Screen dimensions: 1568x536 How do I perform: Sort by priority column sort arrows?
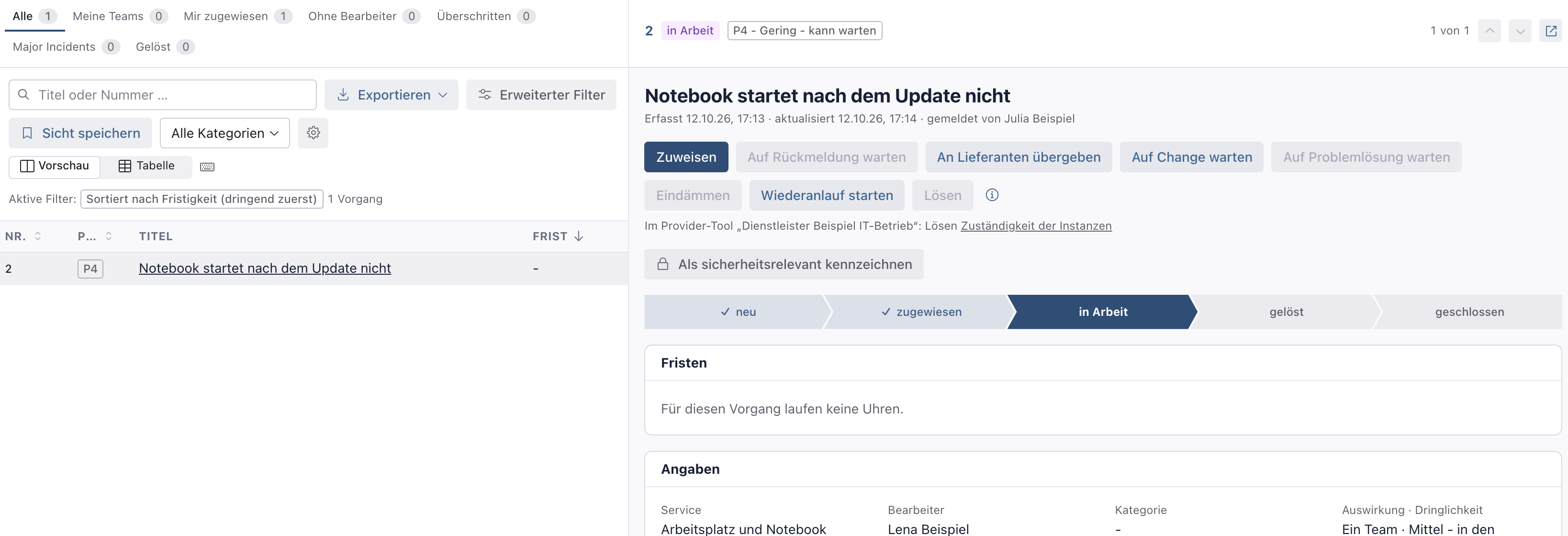pyautogui.click(x=108, y=236)
